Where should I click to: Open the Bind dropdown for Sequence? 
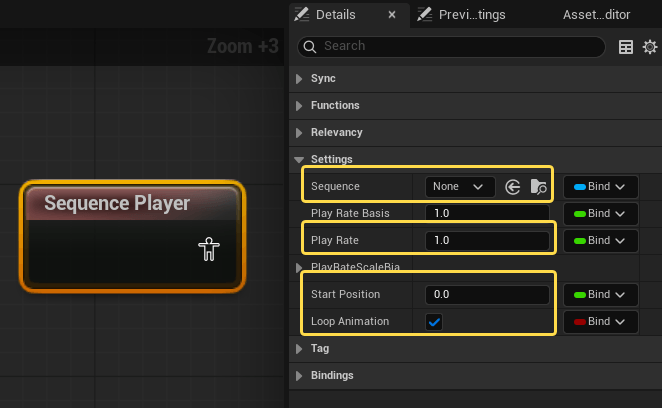[600, 186]
